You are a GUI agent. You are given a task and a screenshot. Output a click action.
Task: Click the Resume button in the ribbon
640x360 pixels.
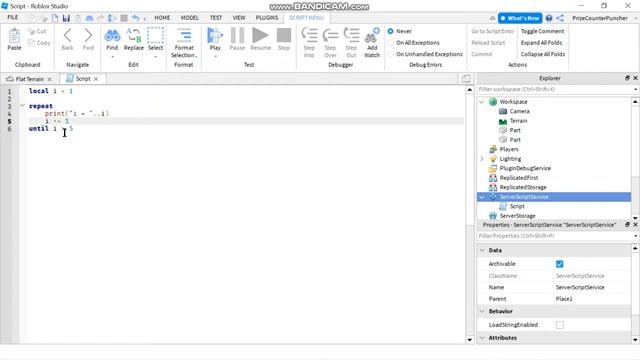[260, 36]
